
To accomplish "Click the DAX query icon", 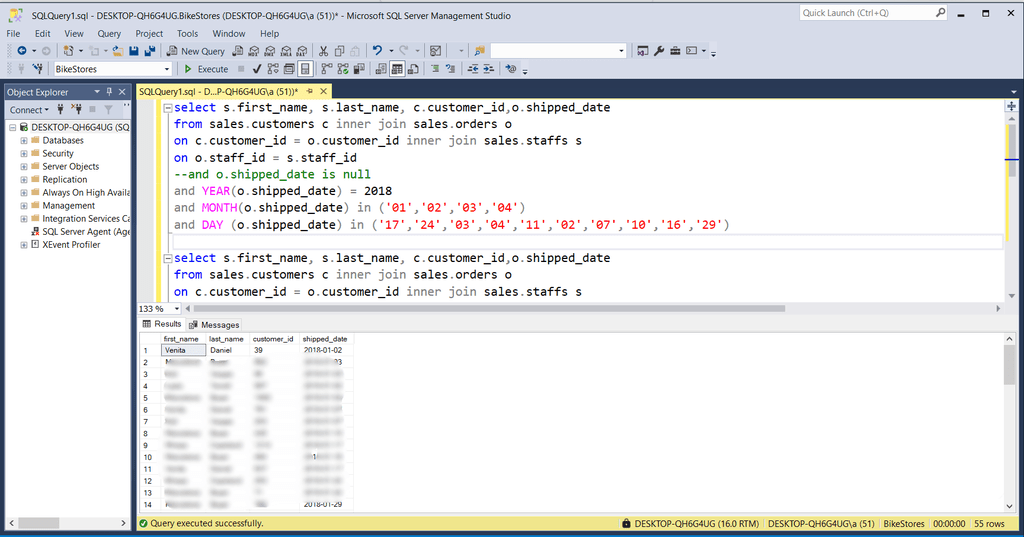I will pyautogui.click(x=302, y=51).
